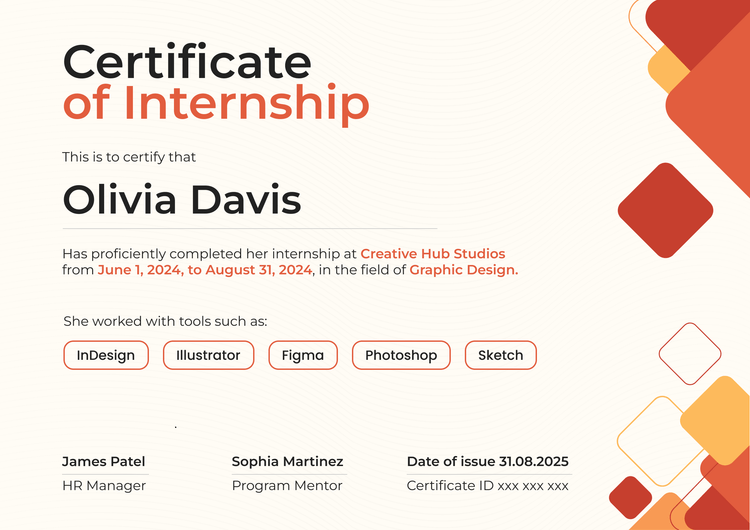Image resolution: width=750 pixels, height=530 pixels.
Task: Click the solid red diamond shape
Action: [665, 210]
